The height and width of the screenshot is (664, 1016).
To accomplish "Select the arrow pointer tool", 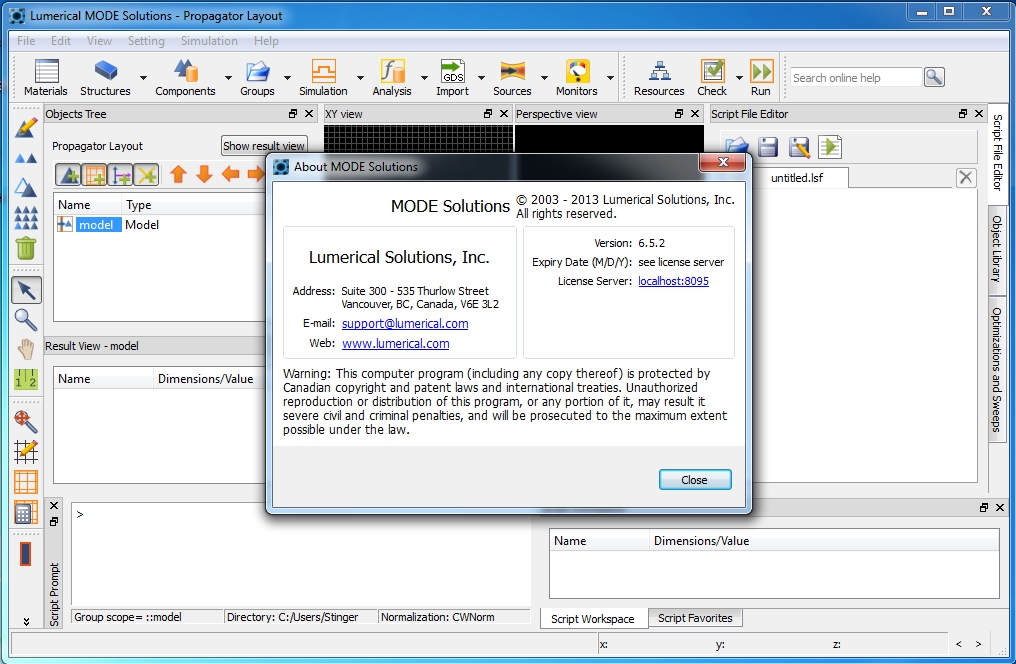I will click(26, 290).
